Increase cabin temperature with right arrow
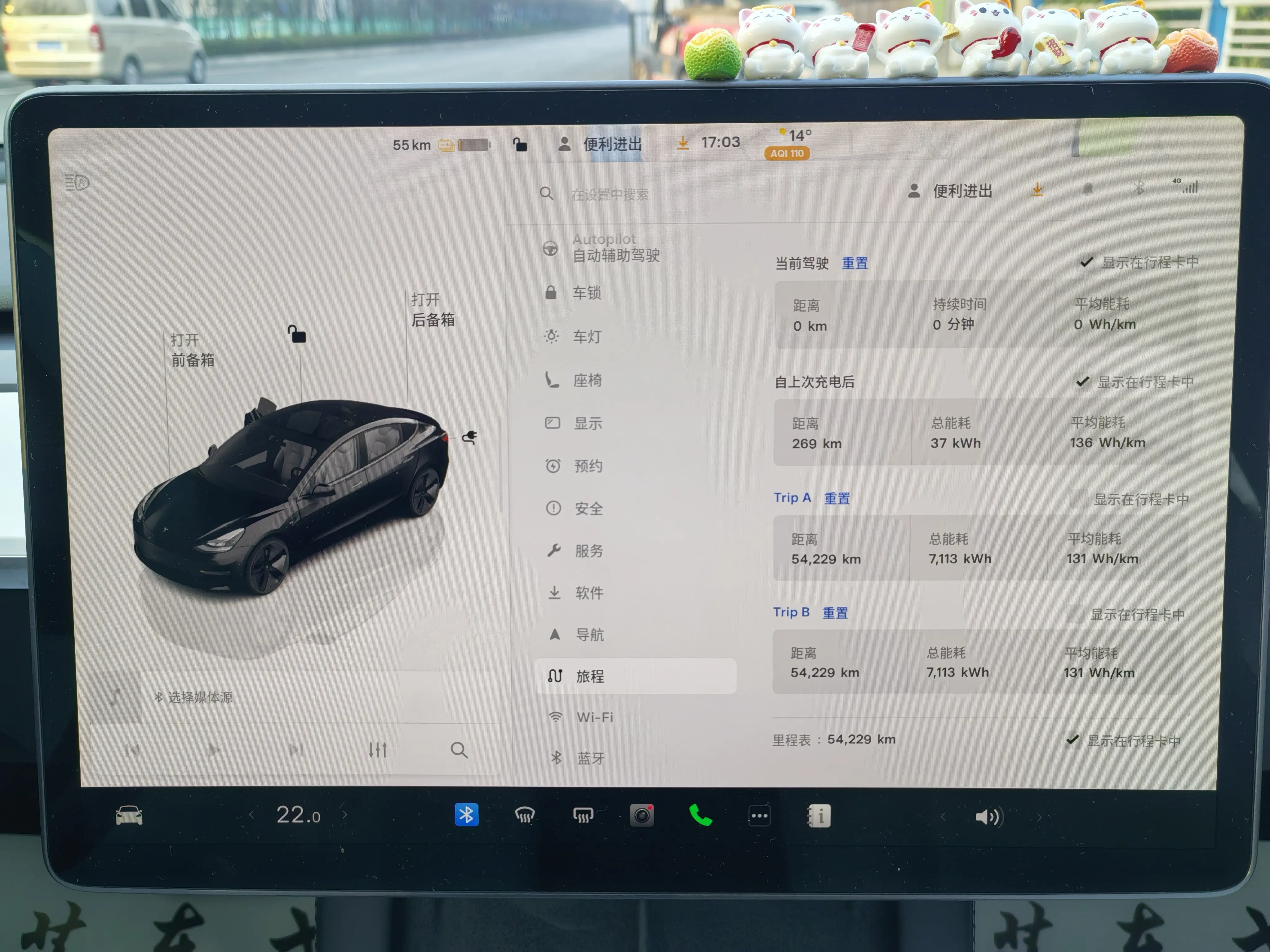 pyautogui.click(x=344, y=814)
